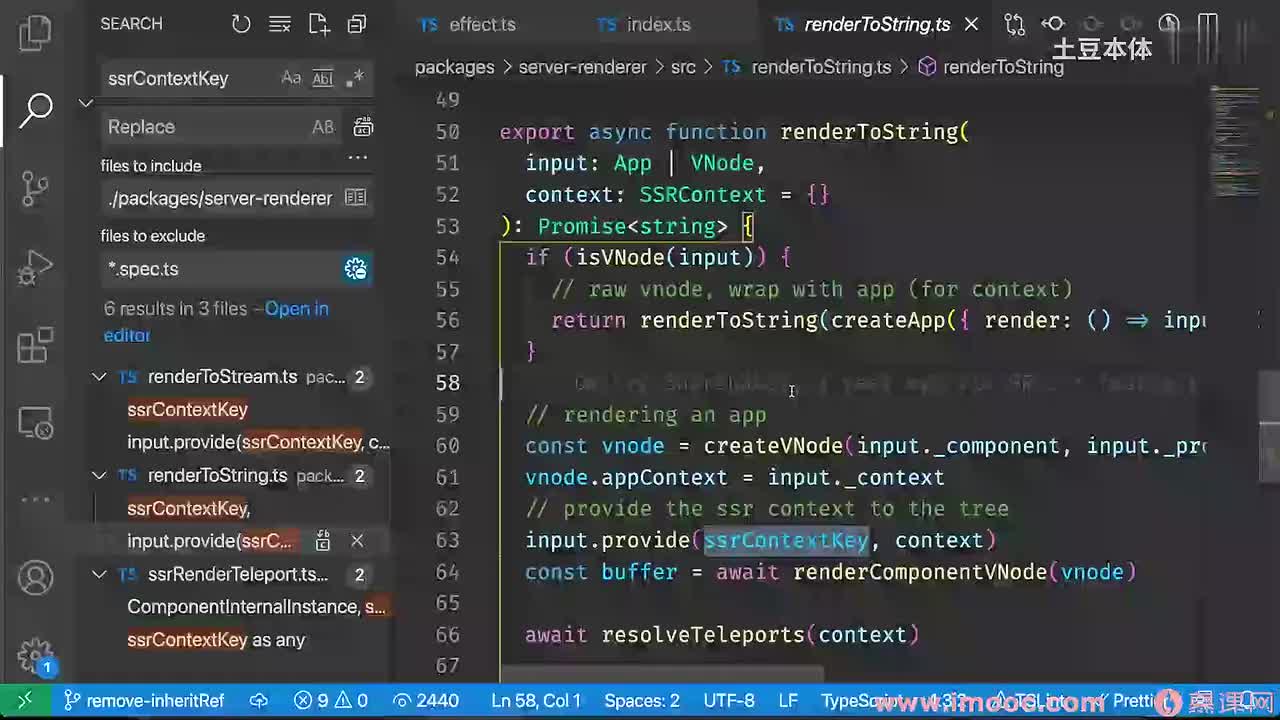The height and width of the screenshot is (720, 1280).
Task: Clear the search results
Action: pyautogui.click(x=280, y=24)
